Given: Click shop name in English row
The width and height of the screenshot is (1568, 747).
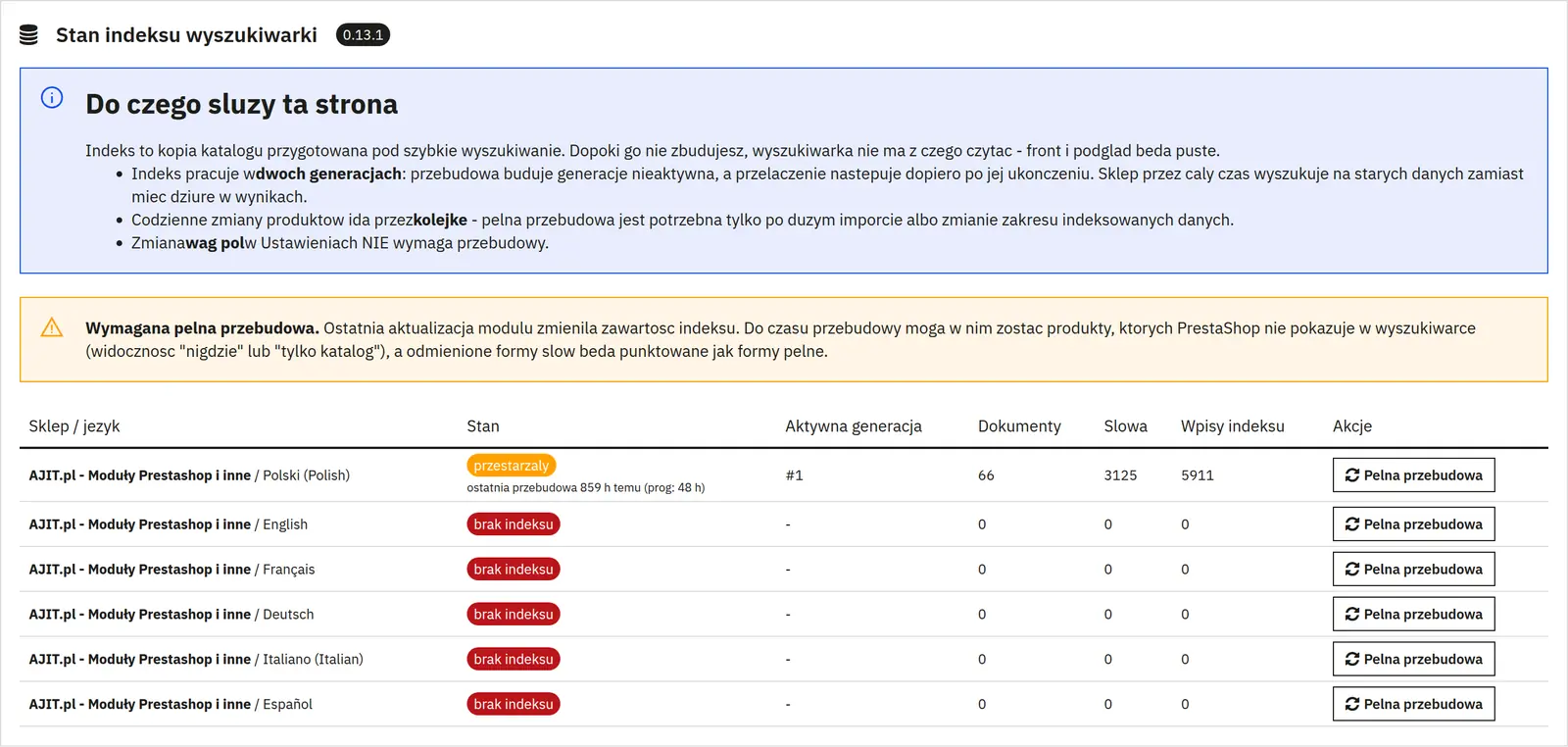Looking at the screenshot, I should (x=139, y=524).
